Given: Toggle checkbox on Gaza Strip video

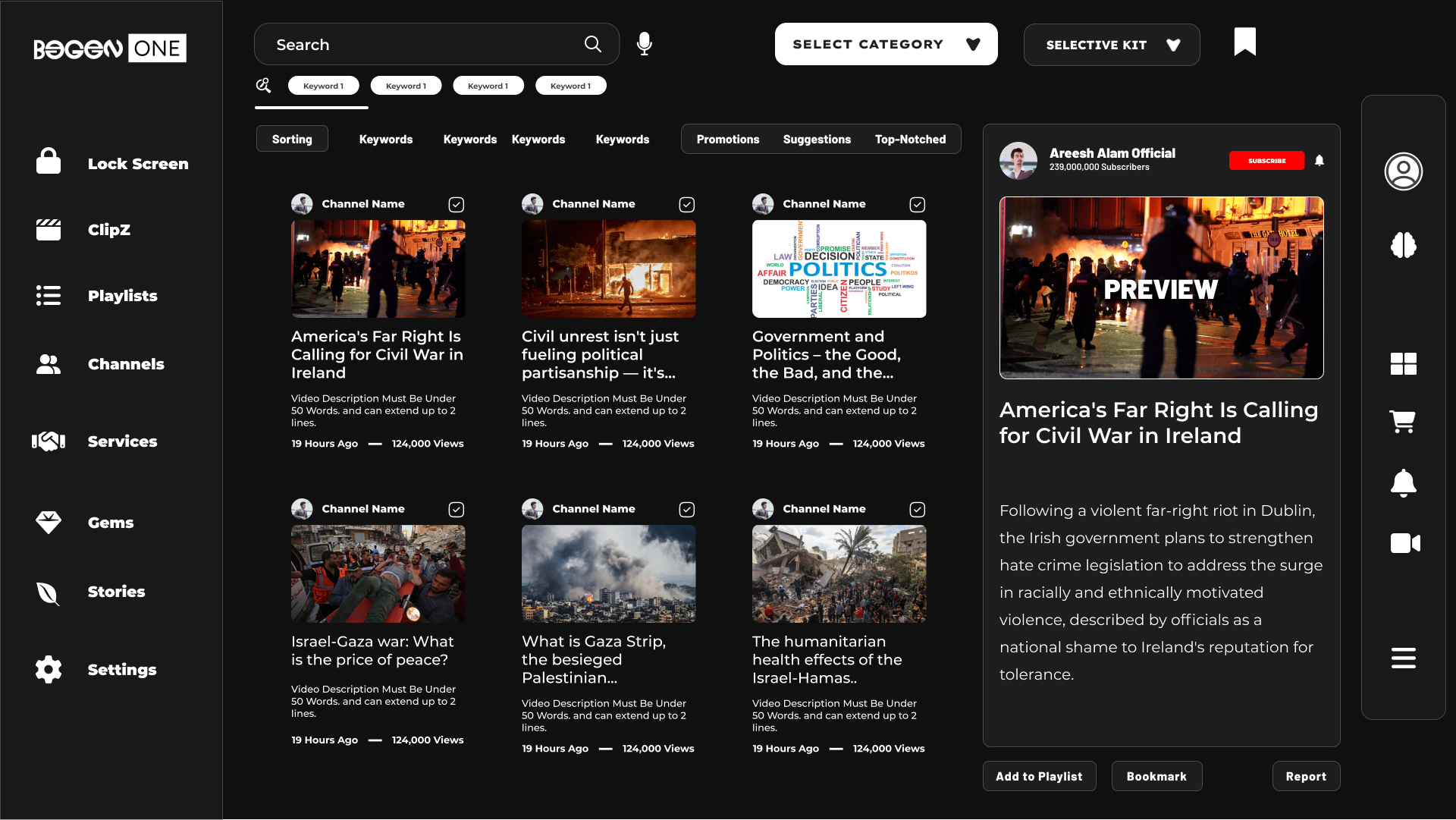Looking at the screenshot, I should (x=686, y=510).
